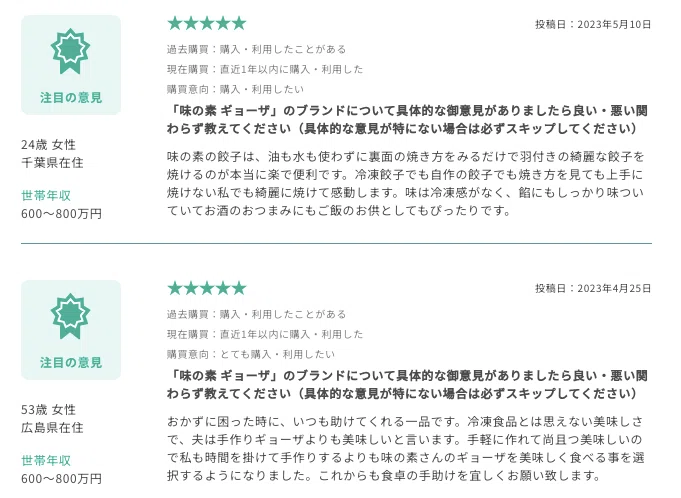Viewport: 681px width, 498px height.
Task: Select the second 注目の意見 badge label
Action: click(x=71, y=363)
